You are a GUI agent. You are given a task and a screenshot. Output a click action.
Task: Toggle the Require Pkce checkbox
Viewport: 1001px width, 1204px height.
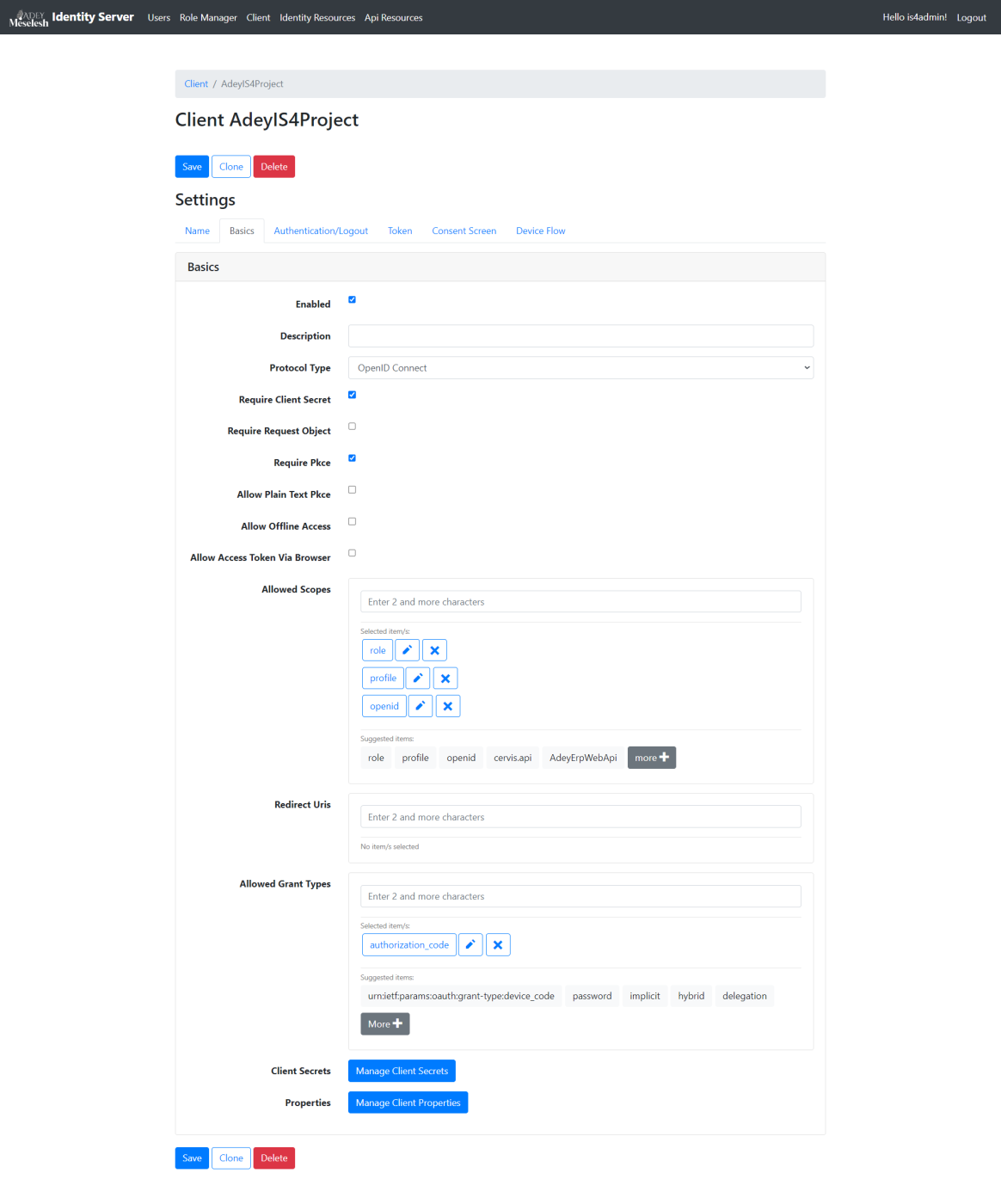[x=352, y=458]
